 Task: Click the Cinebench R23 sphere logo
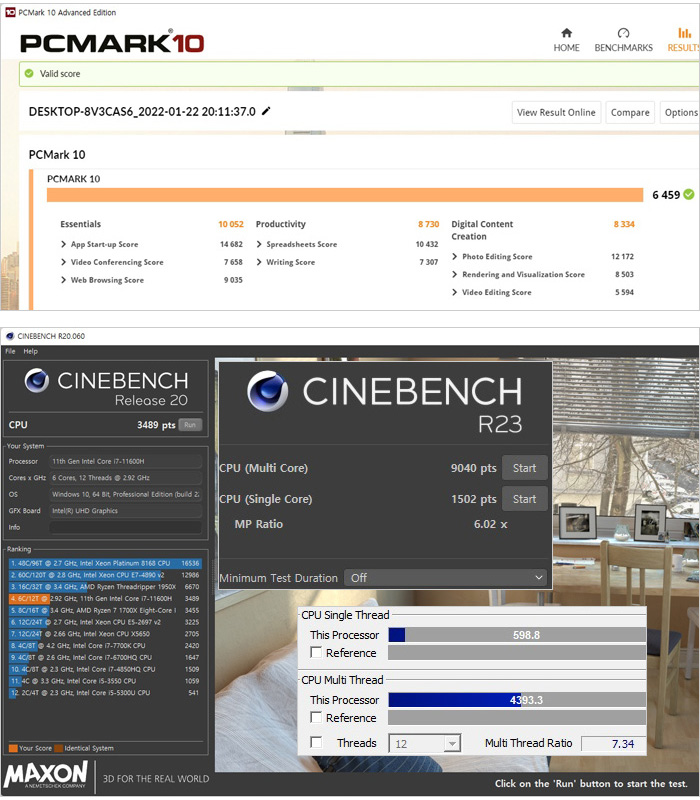pyautogui.click(x=267, y=391)
